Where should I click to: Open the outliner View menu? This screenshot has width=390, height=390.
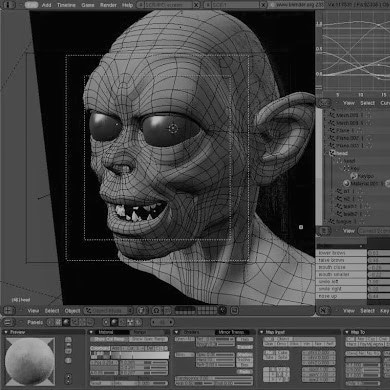(349, 230)
